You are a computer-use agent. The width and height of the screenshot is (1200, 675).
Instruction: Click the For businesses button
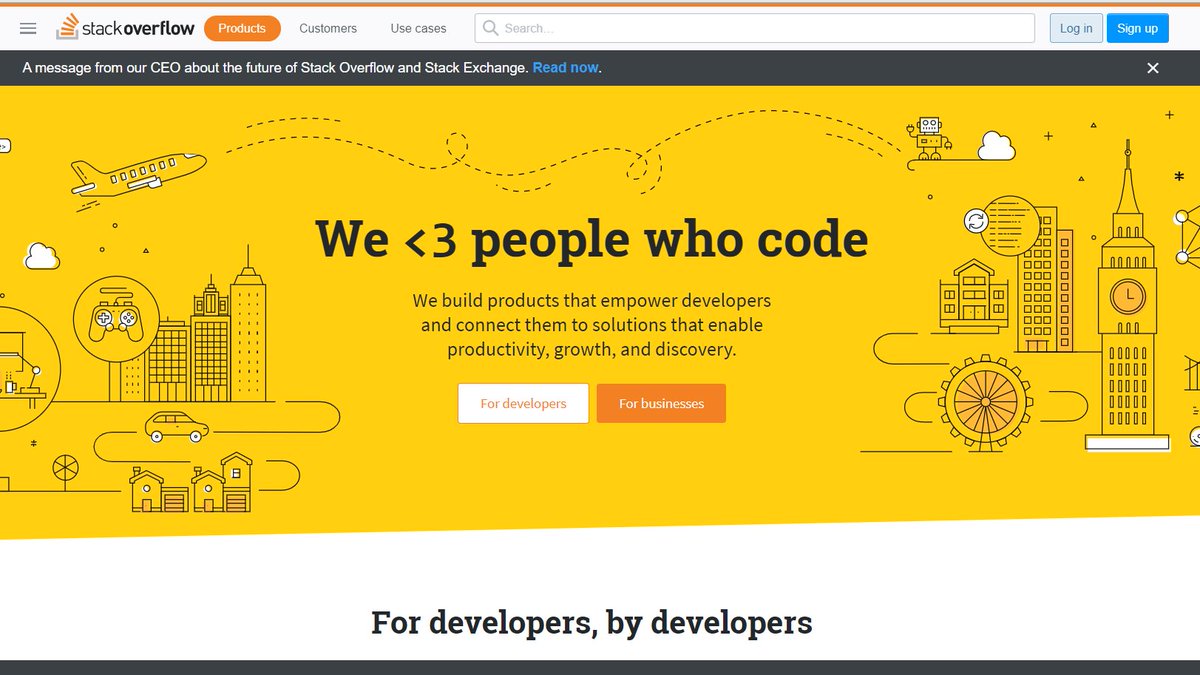tap(661, 403)
